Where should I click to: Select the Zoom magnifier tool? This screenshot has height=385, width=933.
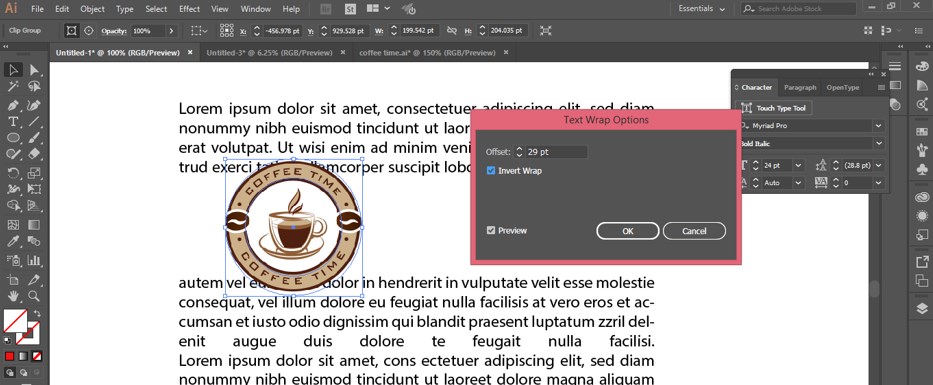point(34,296)
